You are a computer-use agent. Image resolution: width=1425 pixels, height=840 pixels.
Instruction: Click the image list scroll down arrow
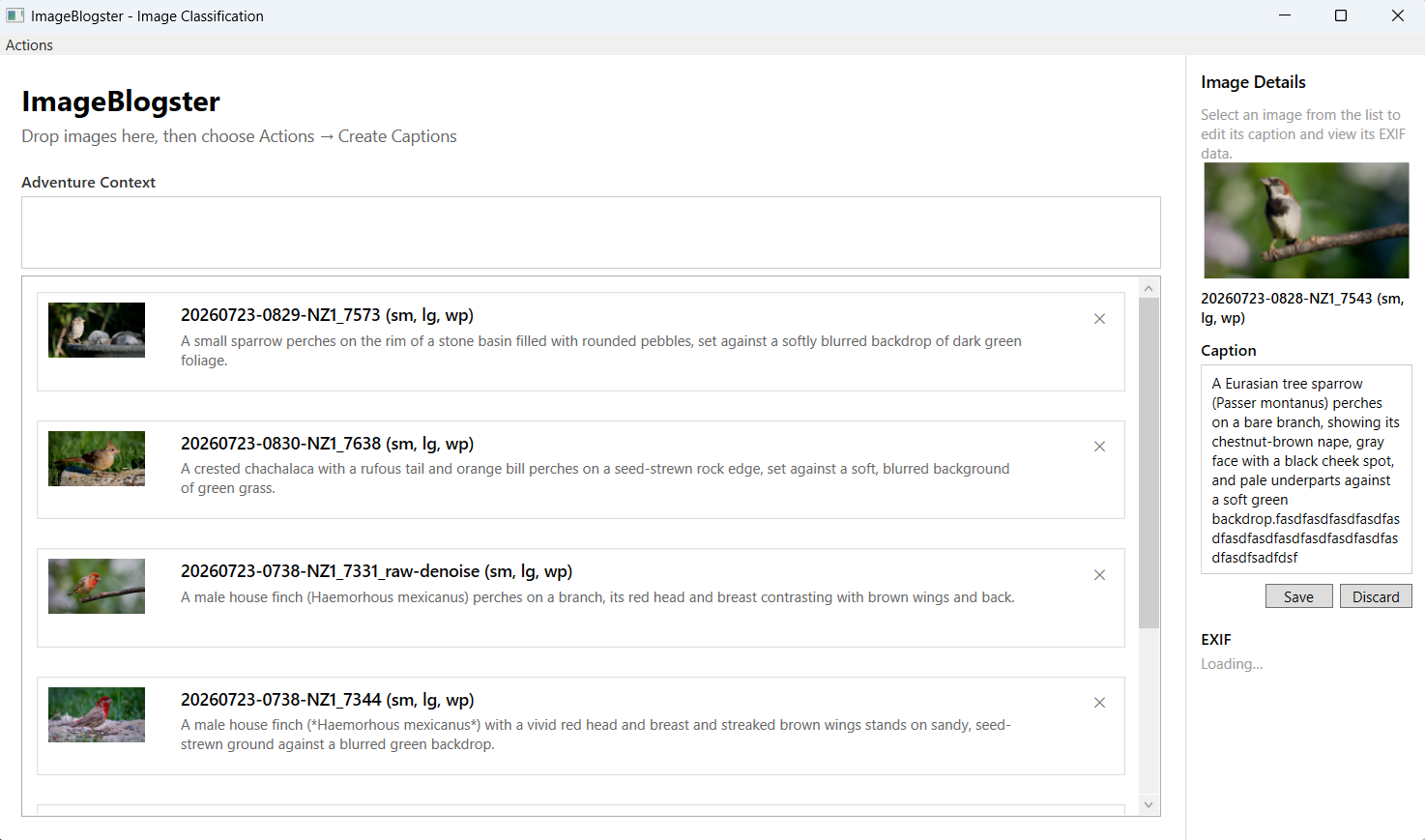pyautogui.click(x=1149, y=804)
